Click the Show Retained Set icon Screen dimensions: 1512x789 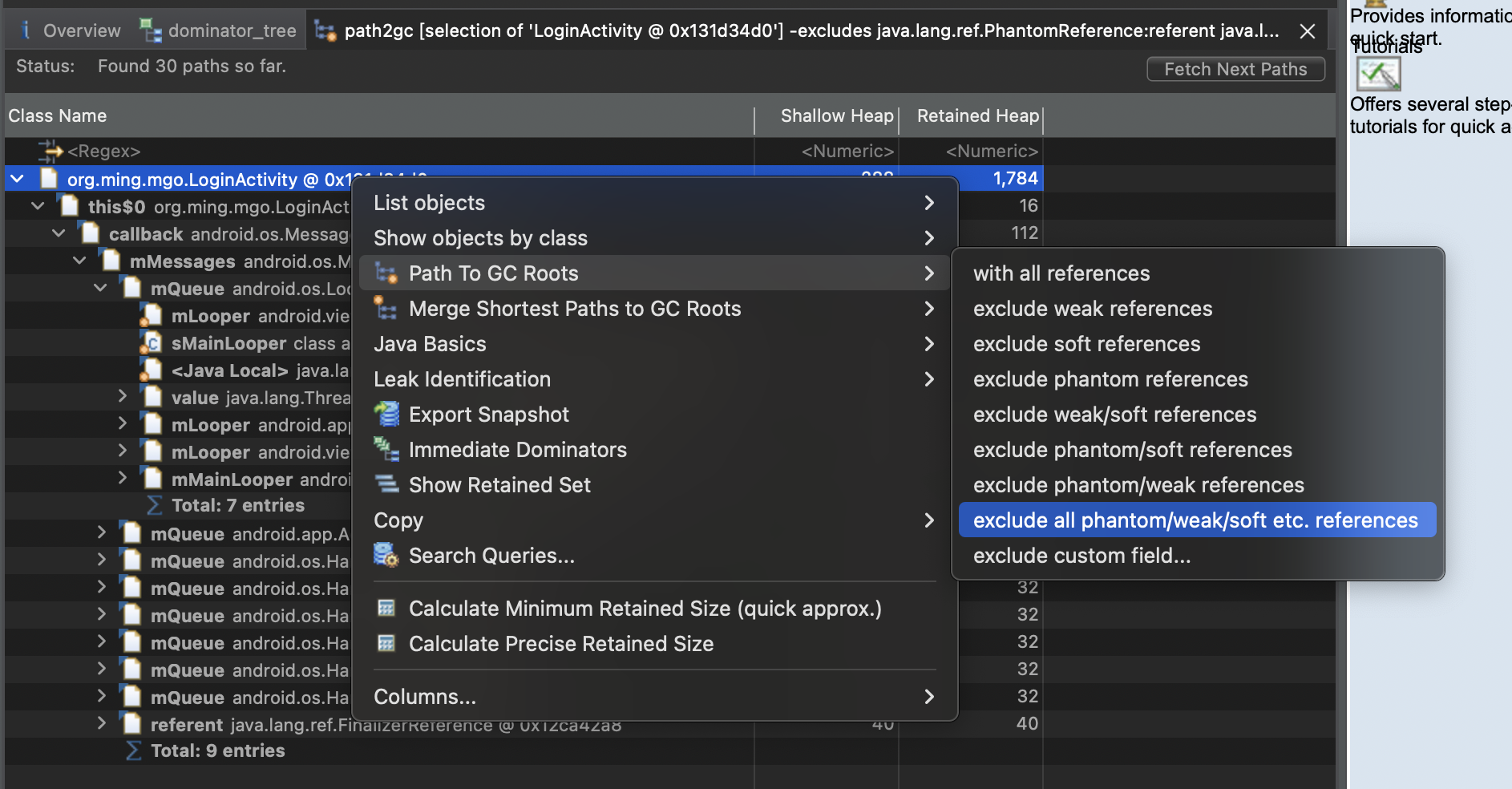[387, 485]
